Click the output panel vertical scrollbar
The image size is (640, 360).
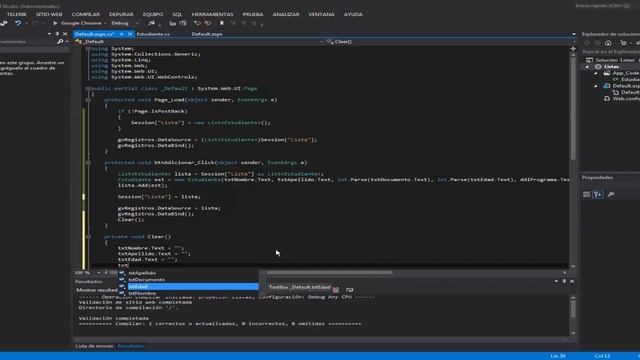click(x=573, y=309)
